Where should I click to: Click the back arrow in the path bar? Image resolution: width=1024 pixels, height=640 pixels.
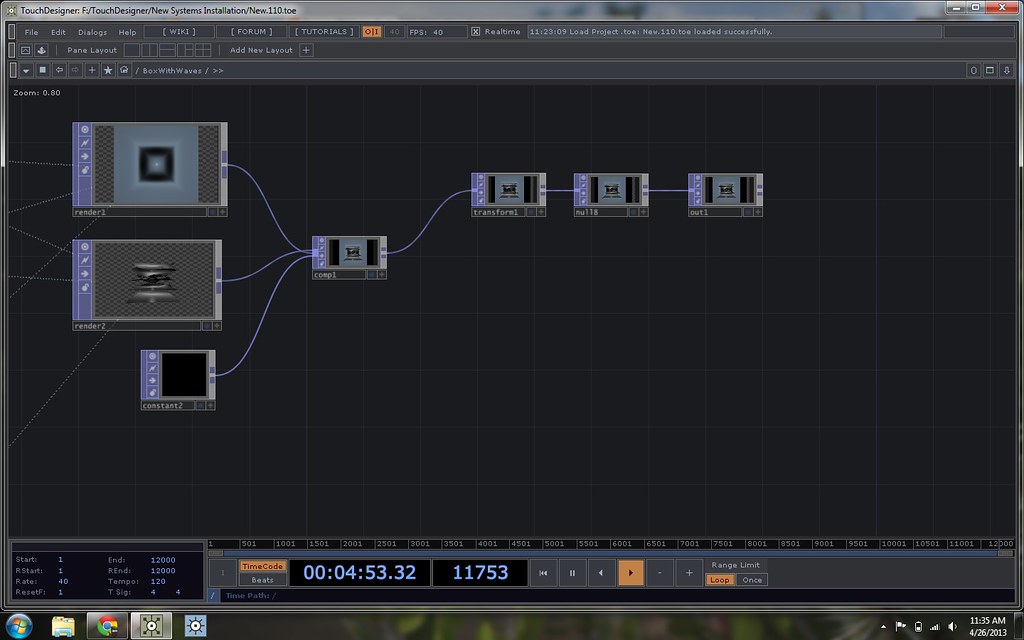(59, 71)
